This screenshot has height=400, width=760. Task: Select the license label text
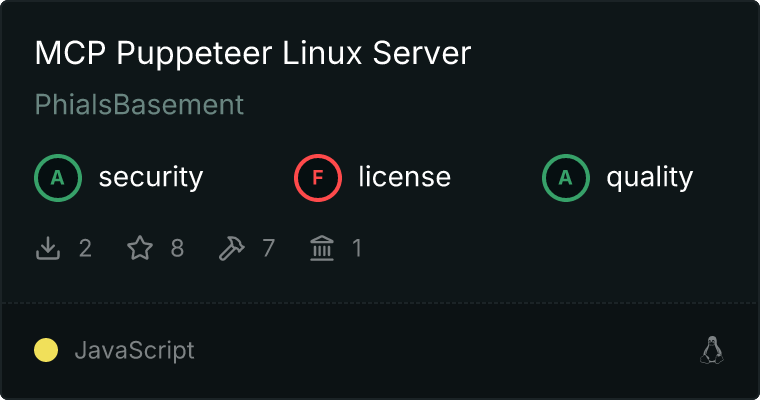[404, 178]
